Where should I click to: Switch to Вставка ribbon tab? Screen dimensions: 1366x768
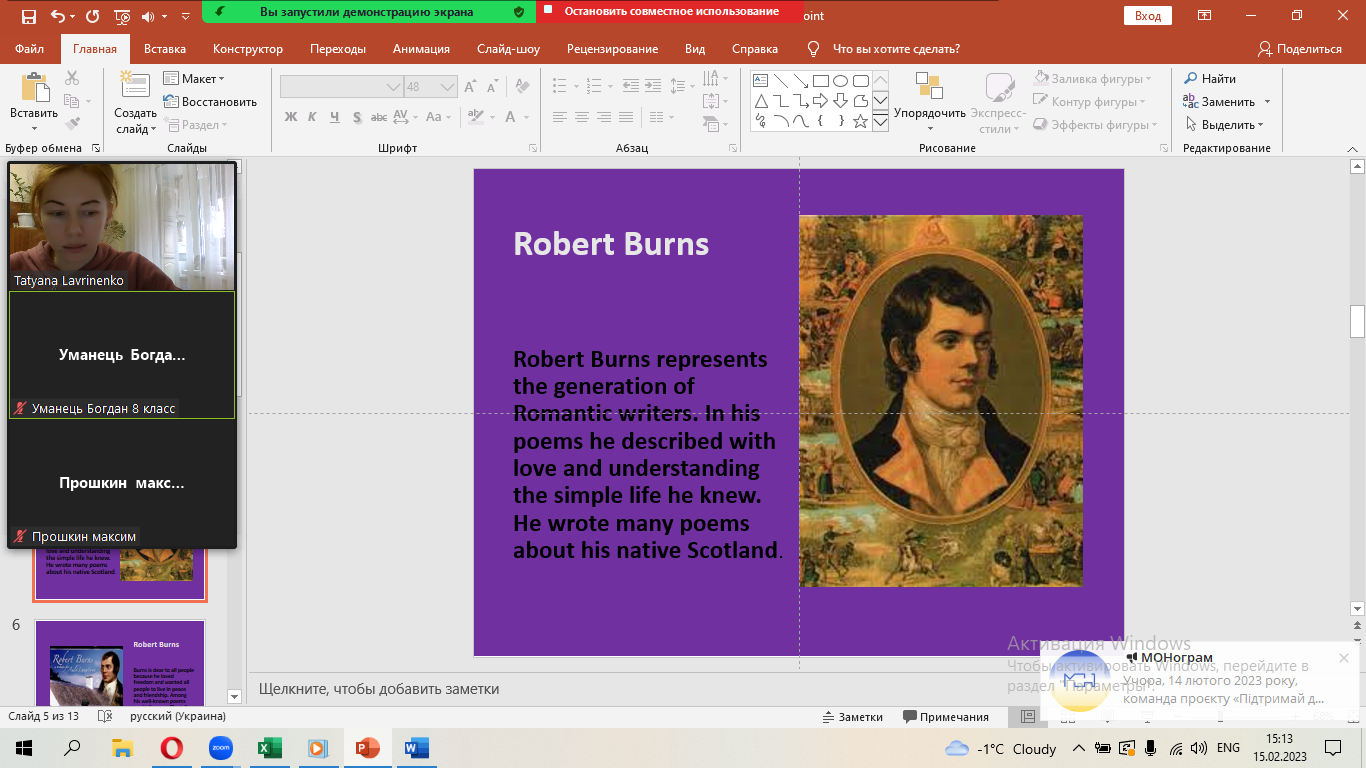coord(165,49)
